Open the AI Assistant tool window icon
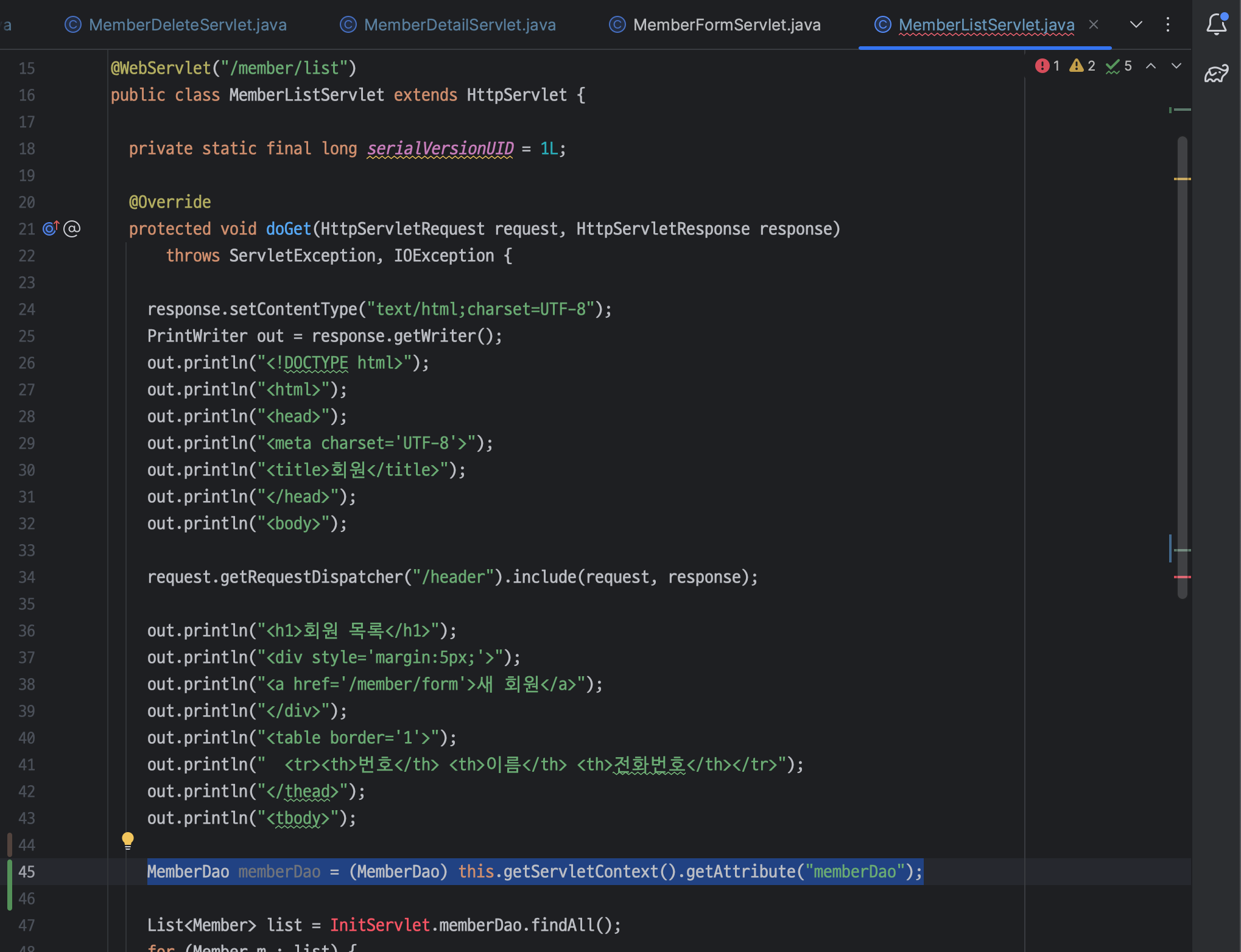 click(1216, 74)
